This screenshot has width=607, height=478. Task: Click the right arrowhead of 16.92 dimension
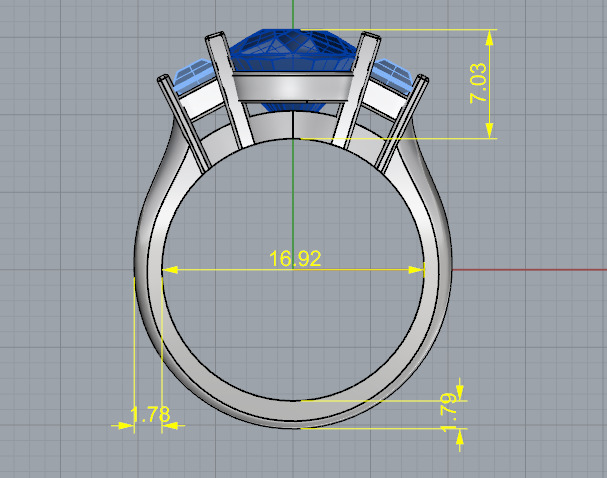[417, 270]
